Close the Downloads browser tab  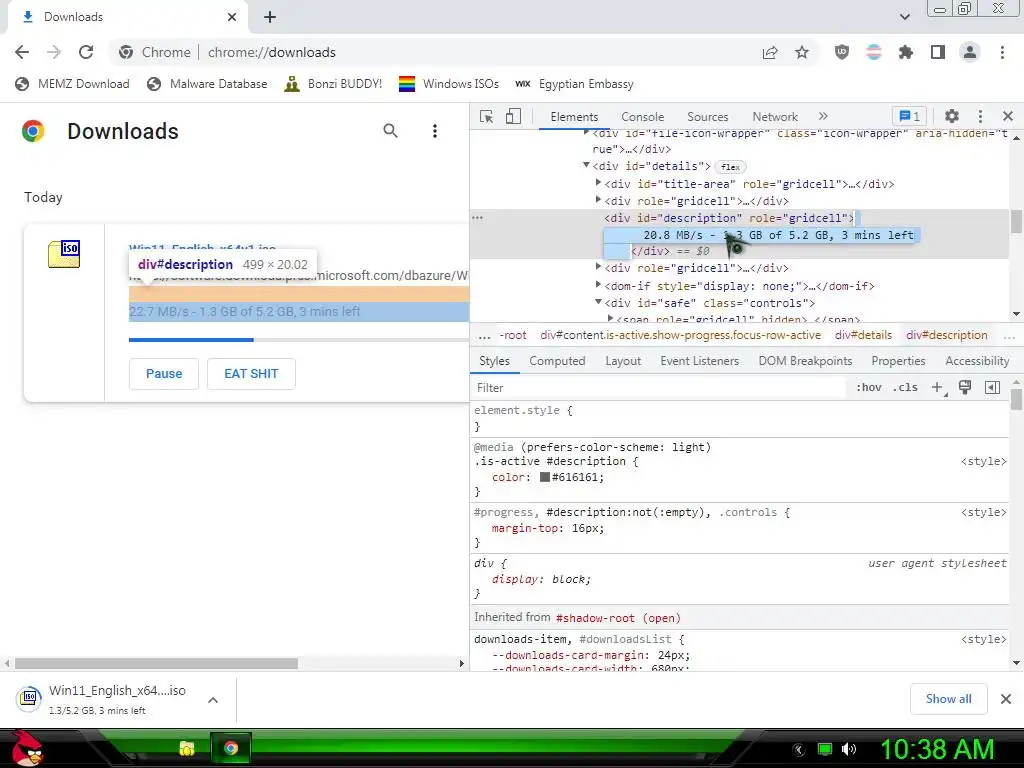232,17
